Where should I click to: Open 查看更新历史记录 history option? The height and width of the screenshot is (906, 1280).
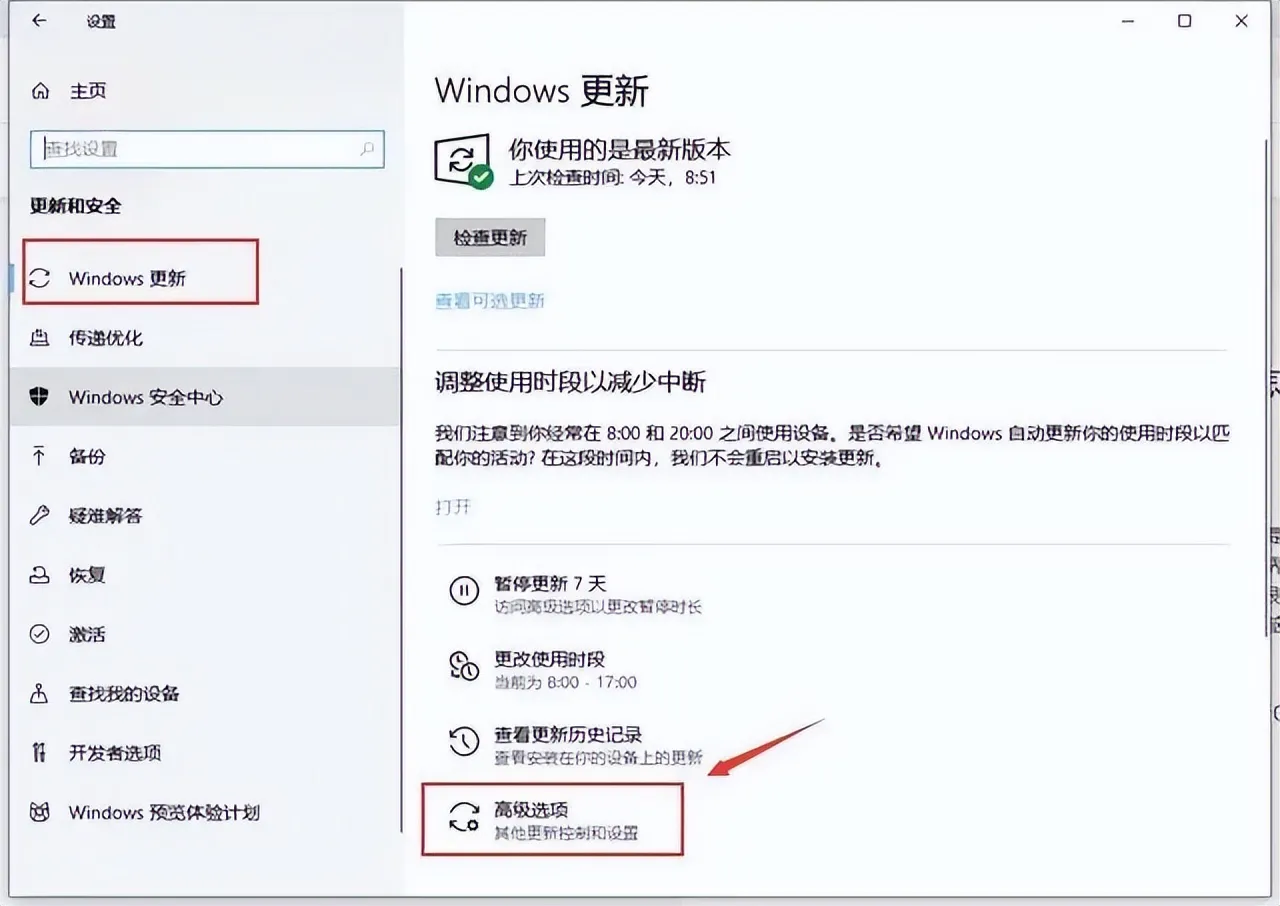click(575, 745)
